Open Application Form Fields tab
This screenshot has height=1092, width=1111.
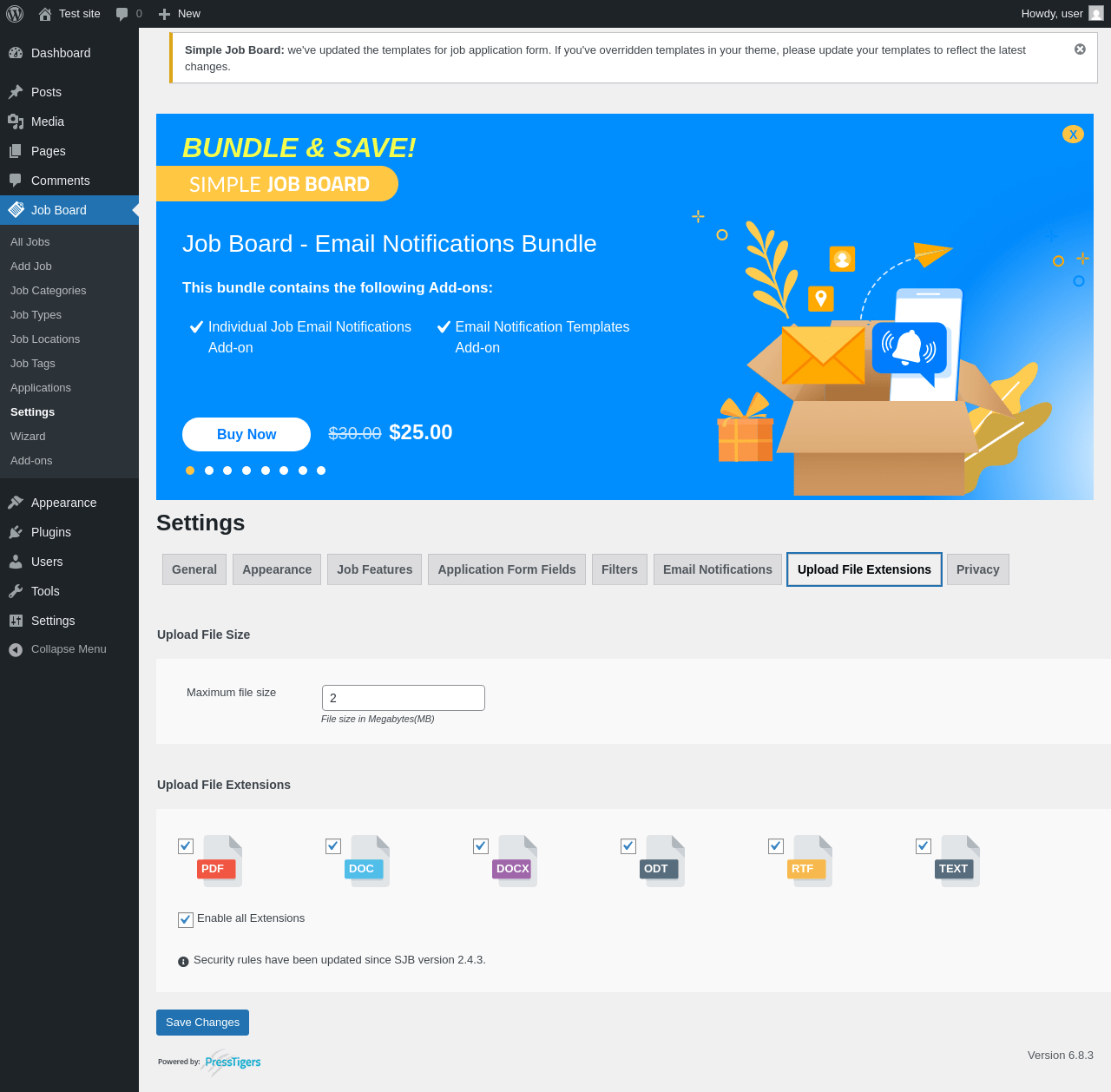(507, 569)
